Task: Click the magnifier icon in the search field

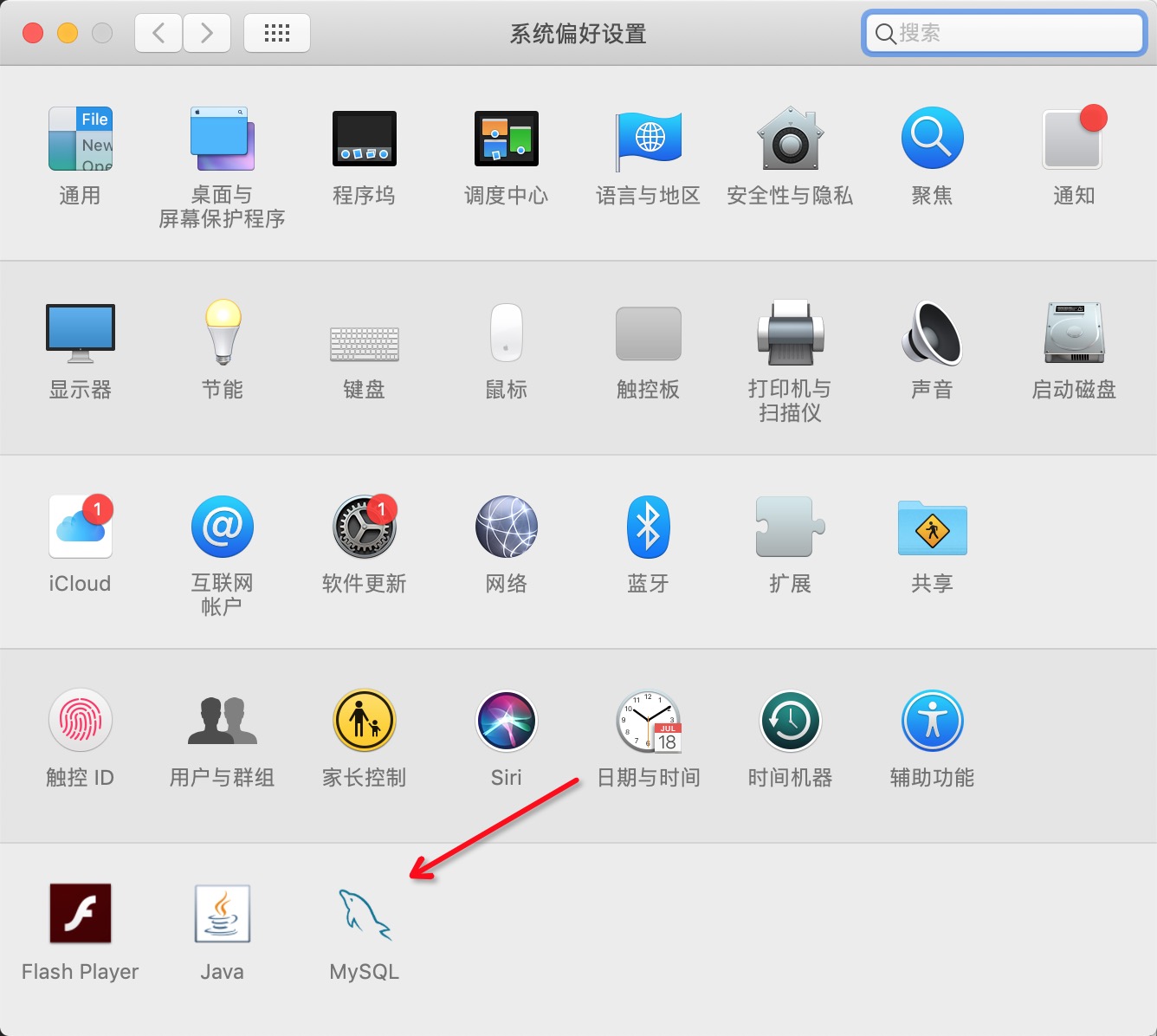Action: (x=885, y=34)
